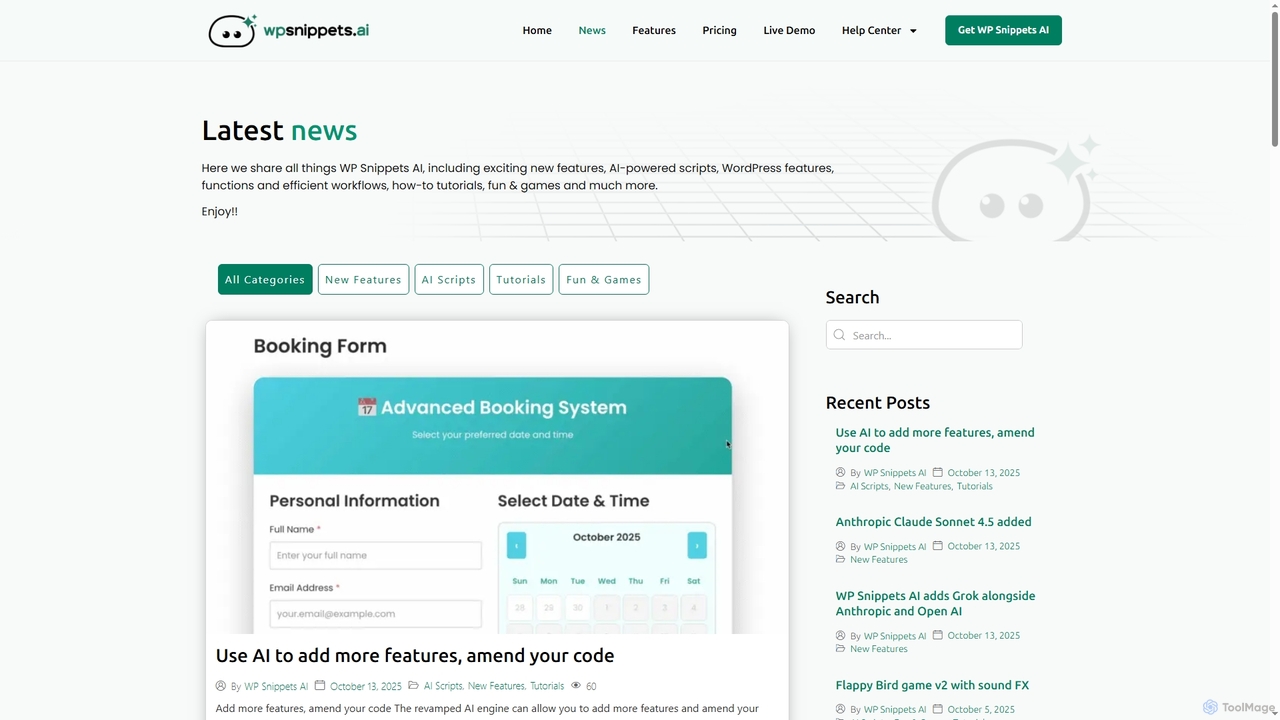Screen dimensions: 1280x720
Task: Open the AI Scripts category in the main article meta
Action: tap(443, 686)
